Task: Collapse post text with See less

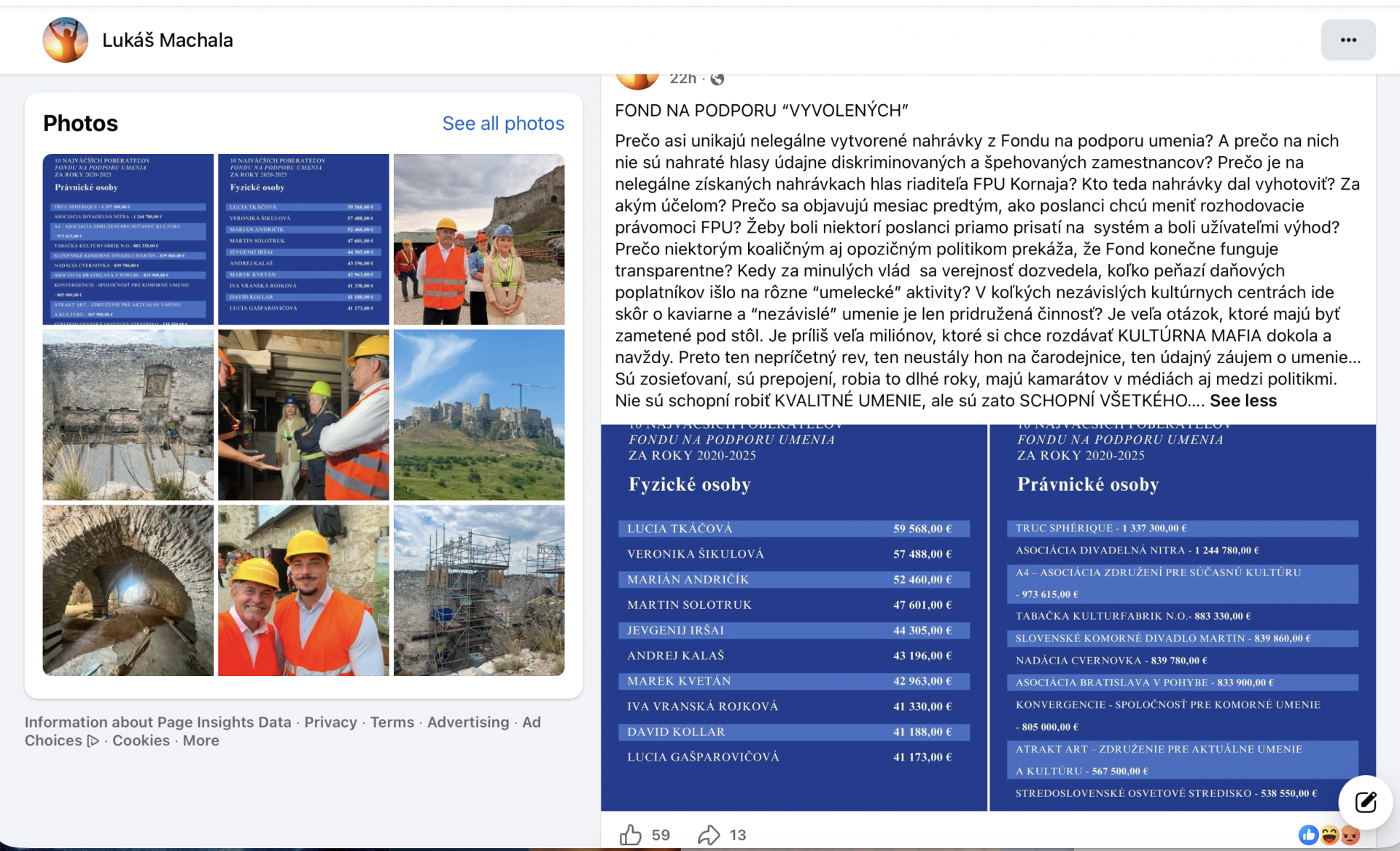Action: pyautogui.click(x=1243, y=400)
